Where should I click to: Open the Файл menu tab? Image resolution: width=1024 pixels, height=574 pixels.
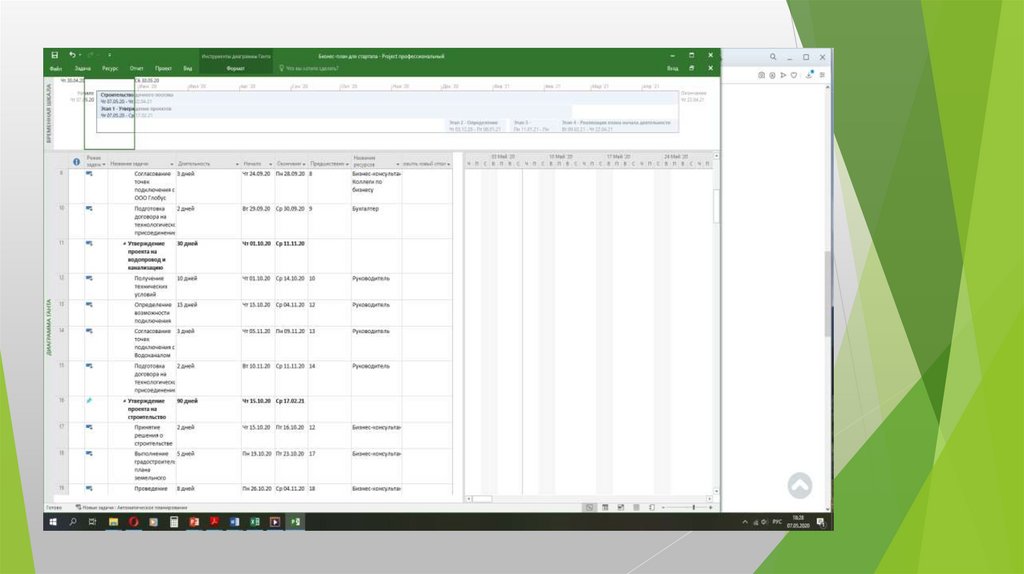[56, 69]
